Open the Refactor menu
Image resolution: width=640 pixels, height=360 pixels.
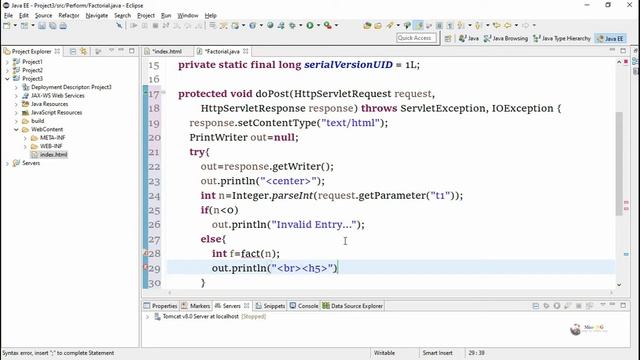[69, 16]
